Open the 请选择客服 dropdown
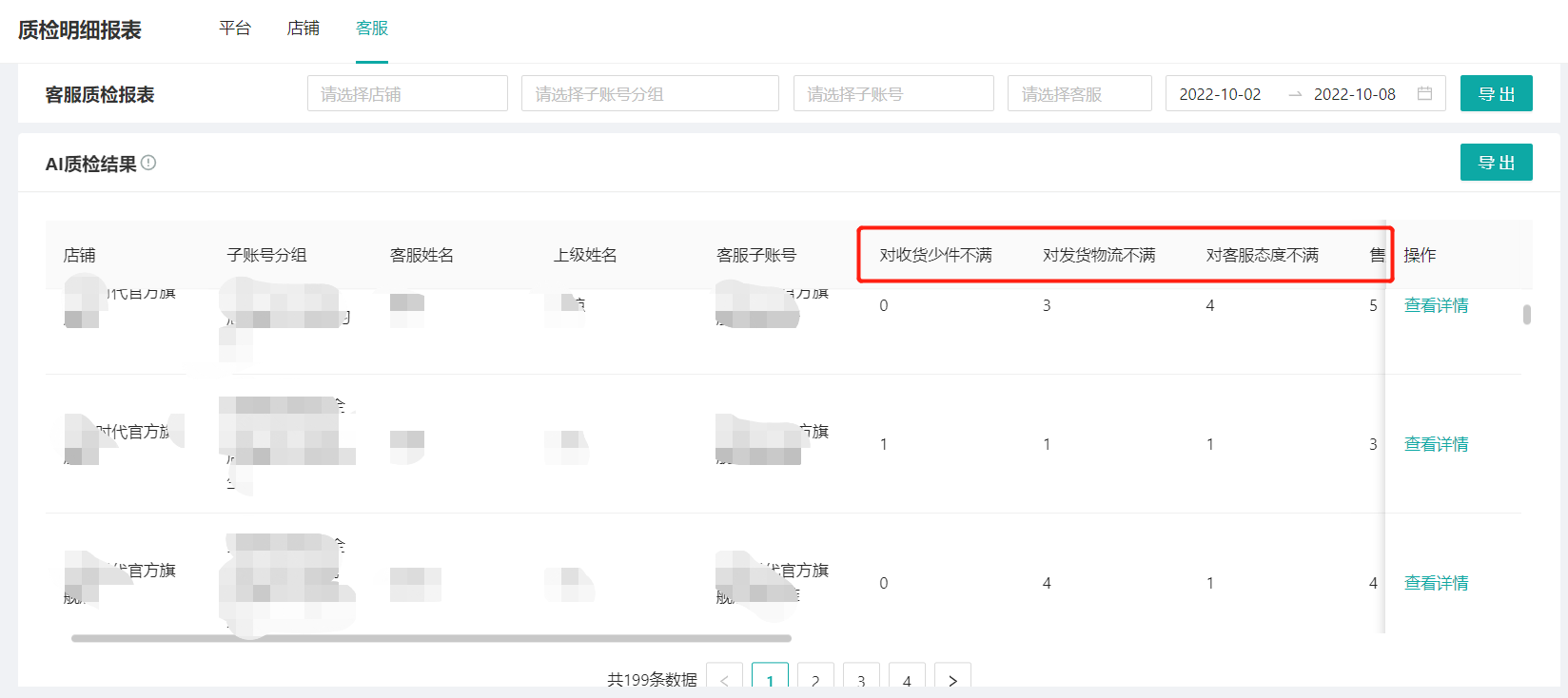This screenshot has width=1568, height=698. tap(1080, 93)
